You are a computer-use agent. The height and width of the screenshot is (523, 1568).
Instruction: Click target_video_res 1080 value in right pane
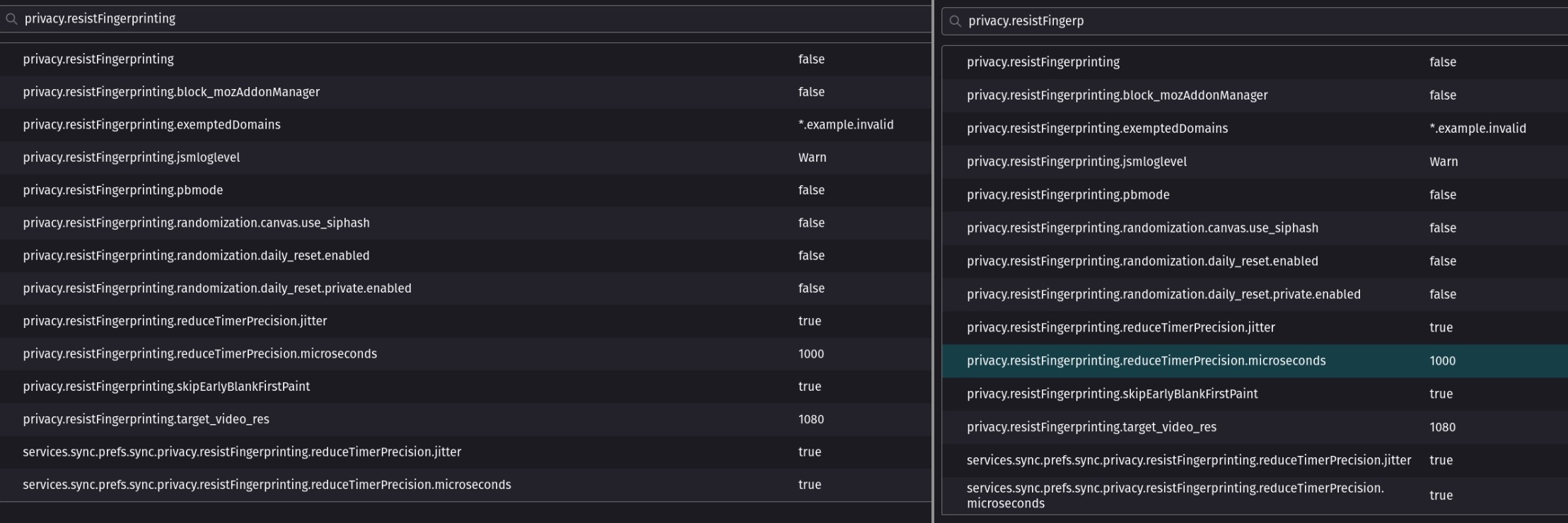pyautogui.click(x=1442, y=428)
